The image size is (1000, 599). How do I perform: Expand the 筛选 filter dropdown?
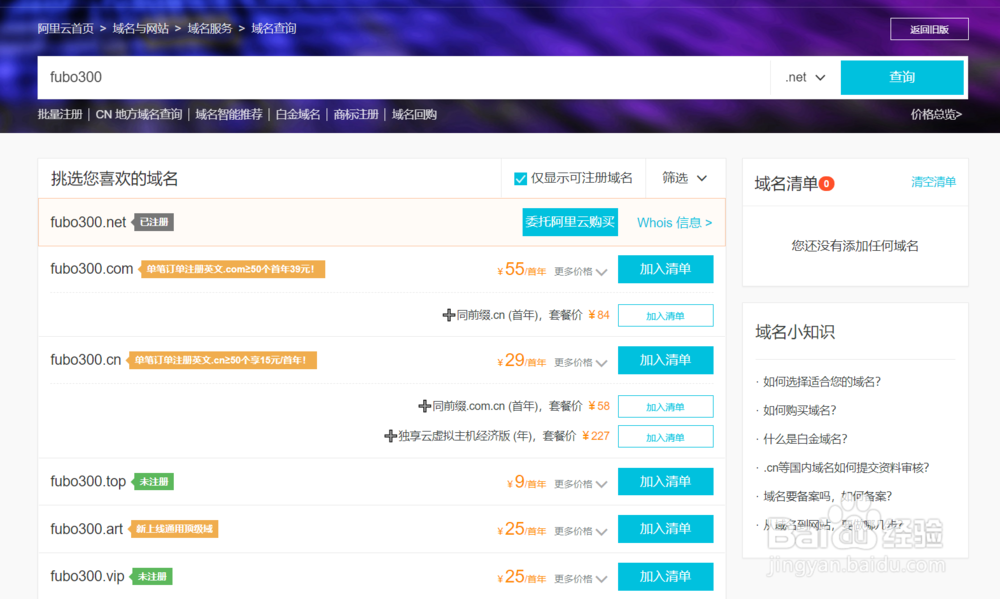click(x=684, y=178)
